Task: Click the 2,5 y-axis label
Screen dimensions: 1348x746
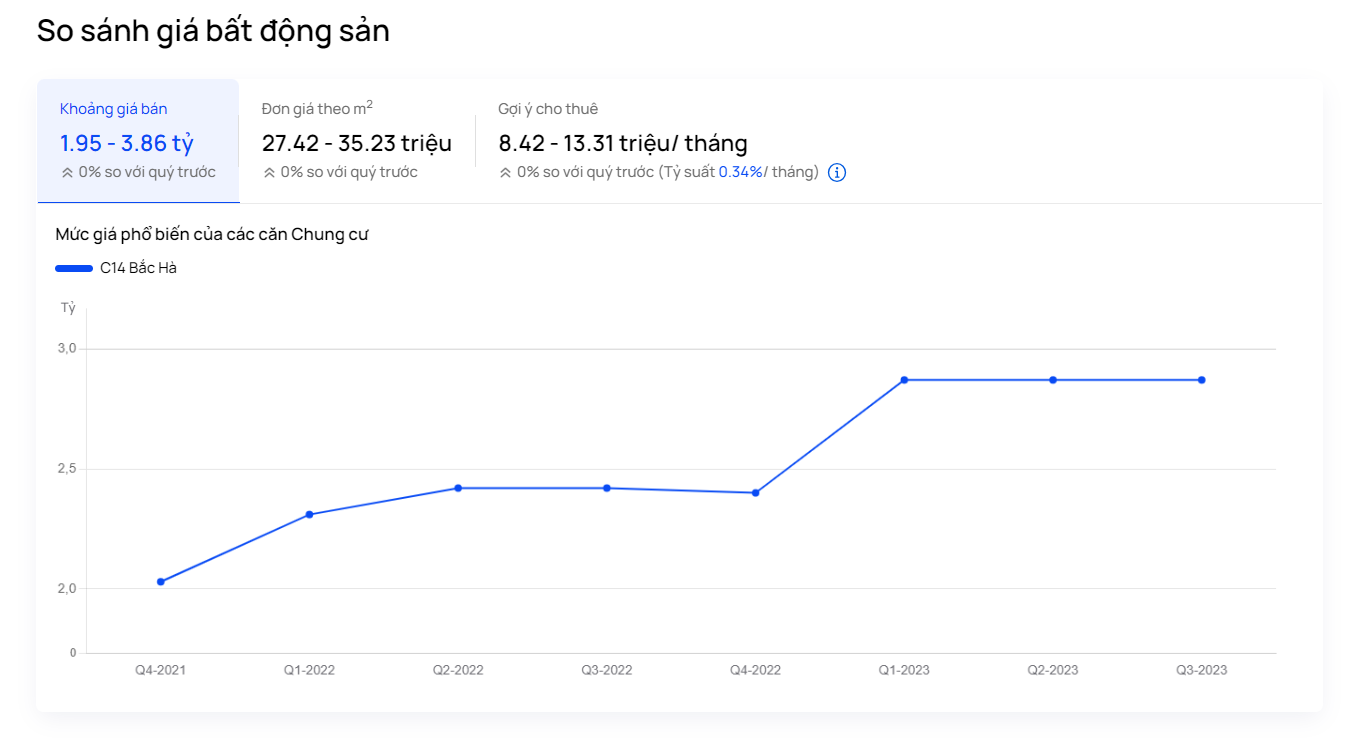Action: pyautogui.click(x=67, y=469)
